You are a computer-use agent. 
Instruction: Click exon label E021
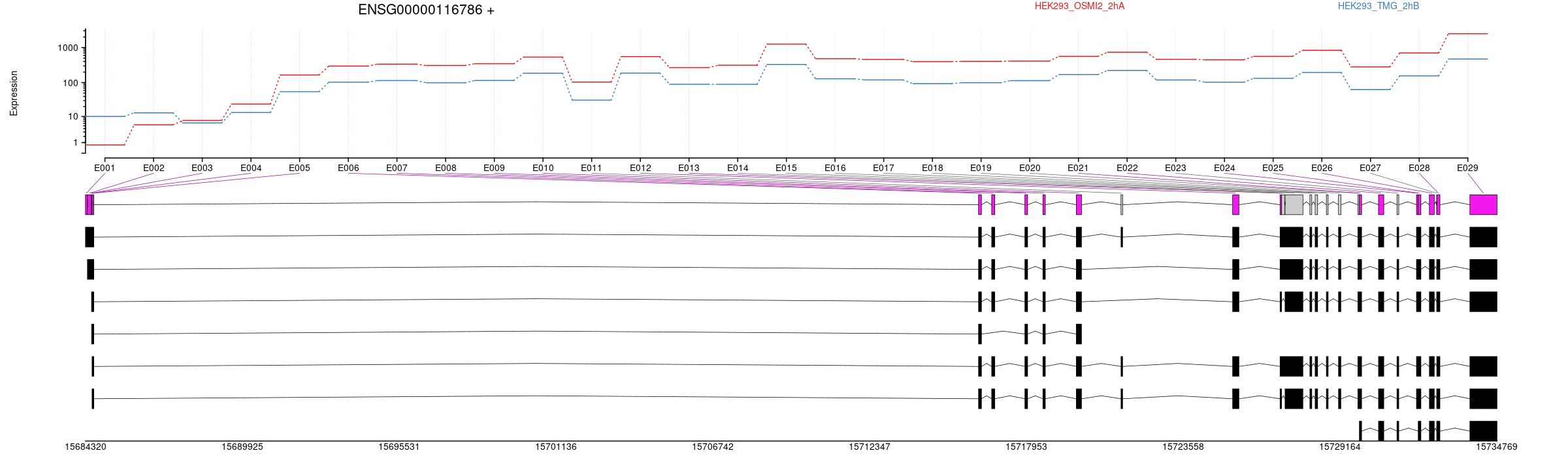[x=1078, y=168]
